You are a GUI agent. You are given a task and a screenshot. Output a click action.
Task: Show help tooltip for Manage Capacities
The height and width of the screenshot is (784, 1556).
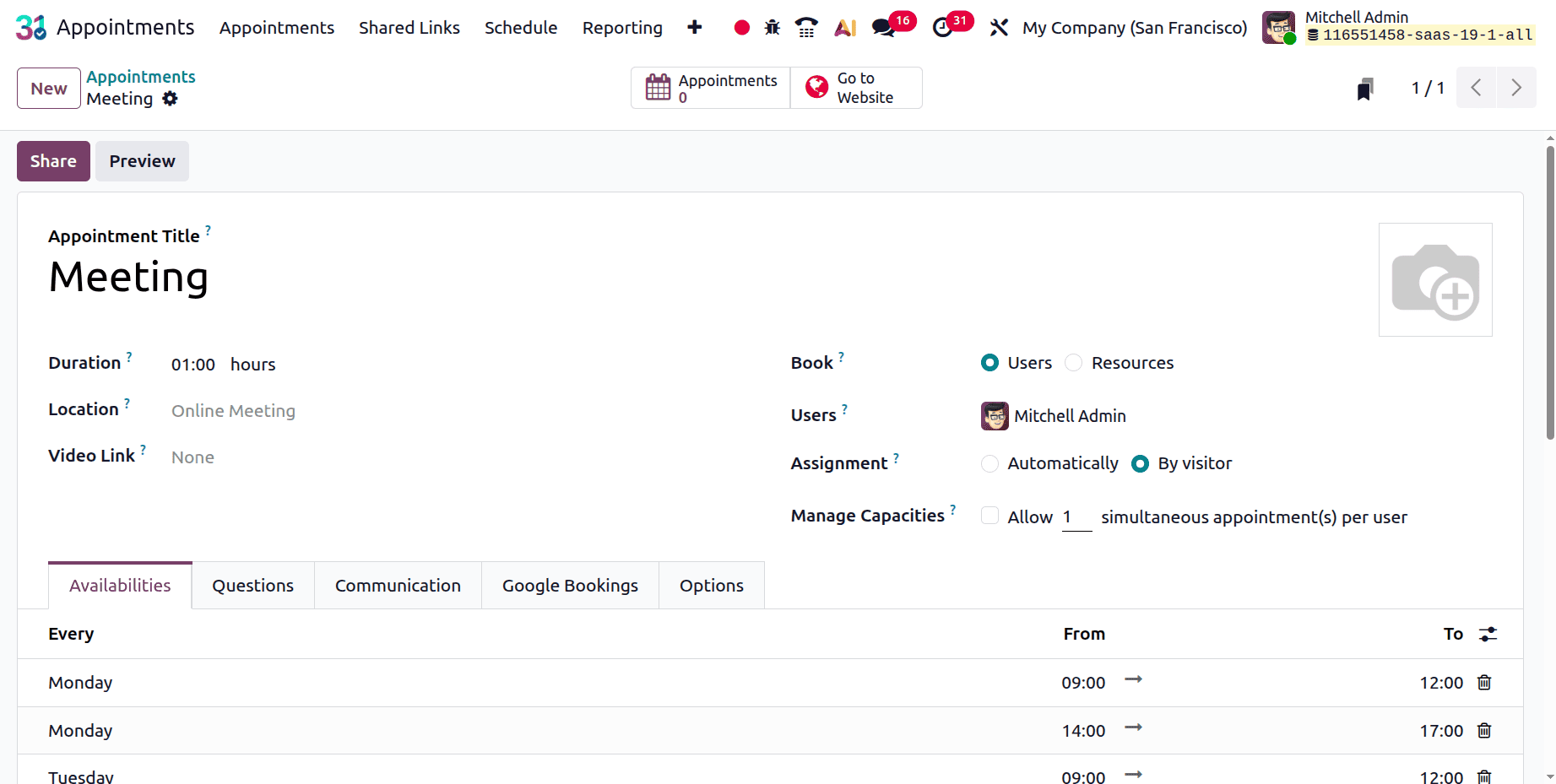click(x=953, y=509)
